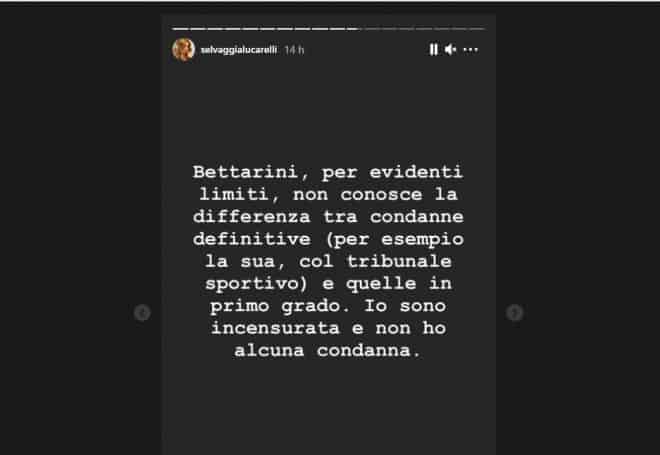The width and height of the screenshot is (660, 455).
Task: Open the selvaggialucarelli username link
Action: coord(239,50)
